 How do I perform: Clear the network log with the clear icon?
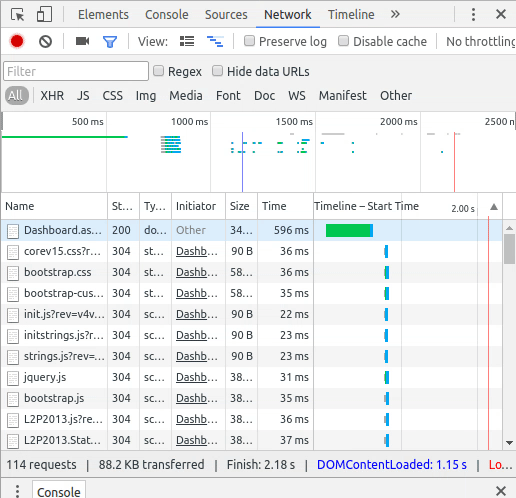click(x=45, y=41)
